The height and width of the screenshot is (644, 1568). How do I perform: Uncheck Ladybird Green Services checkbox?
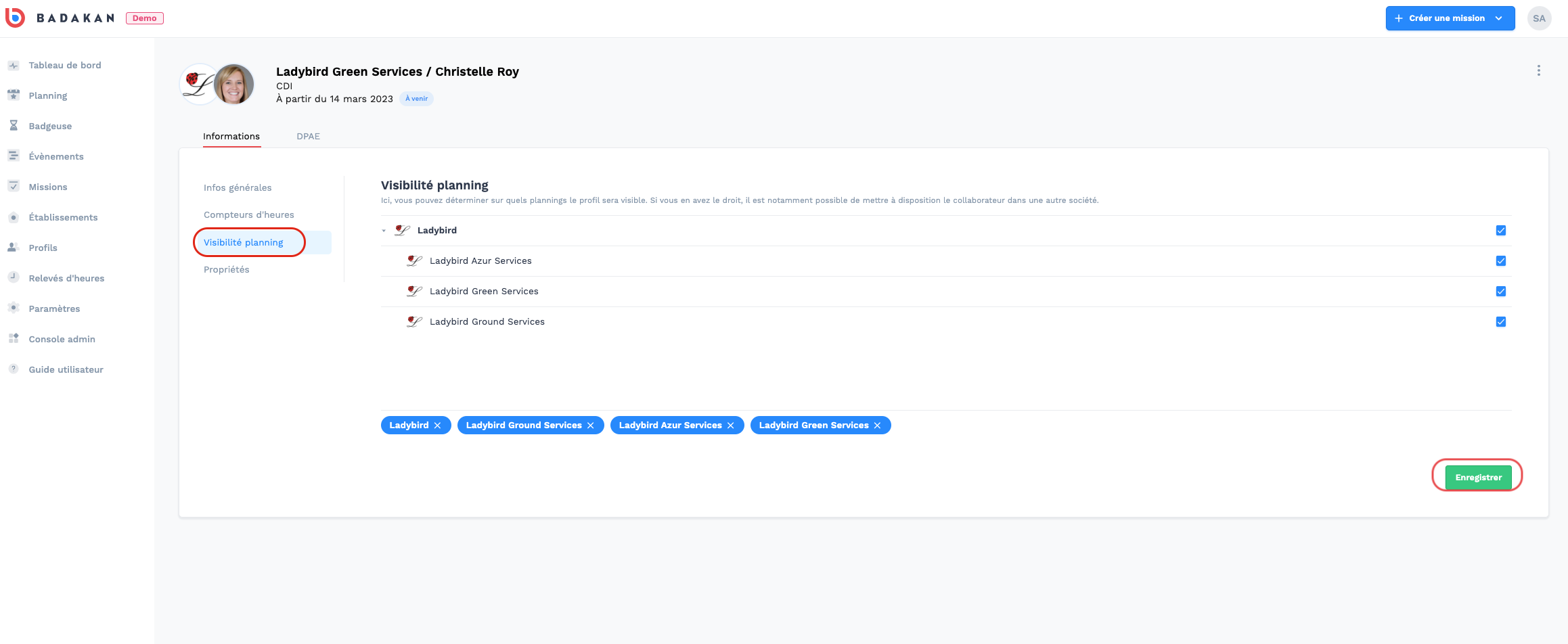click(x=1501, y=292)
